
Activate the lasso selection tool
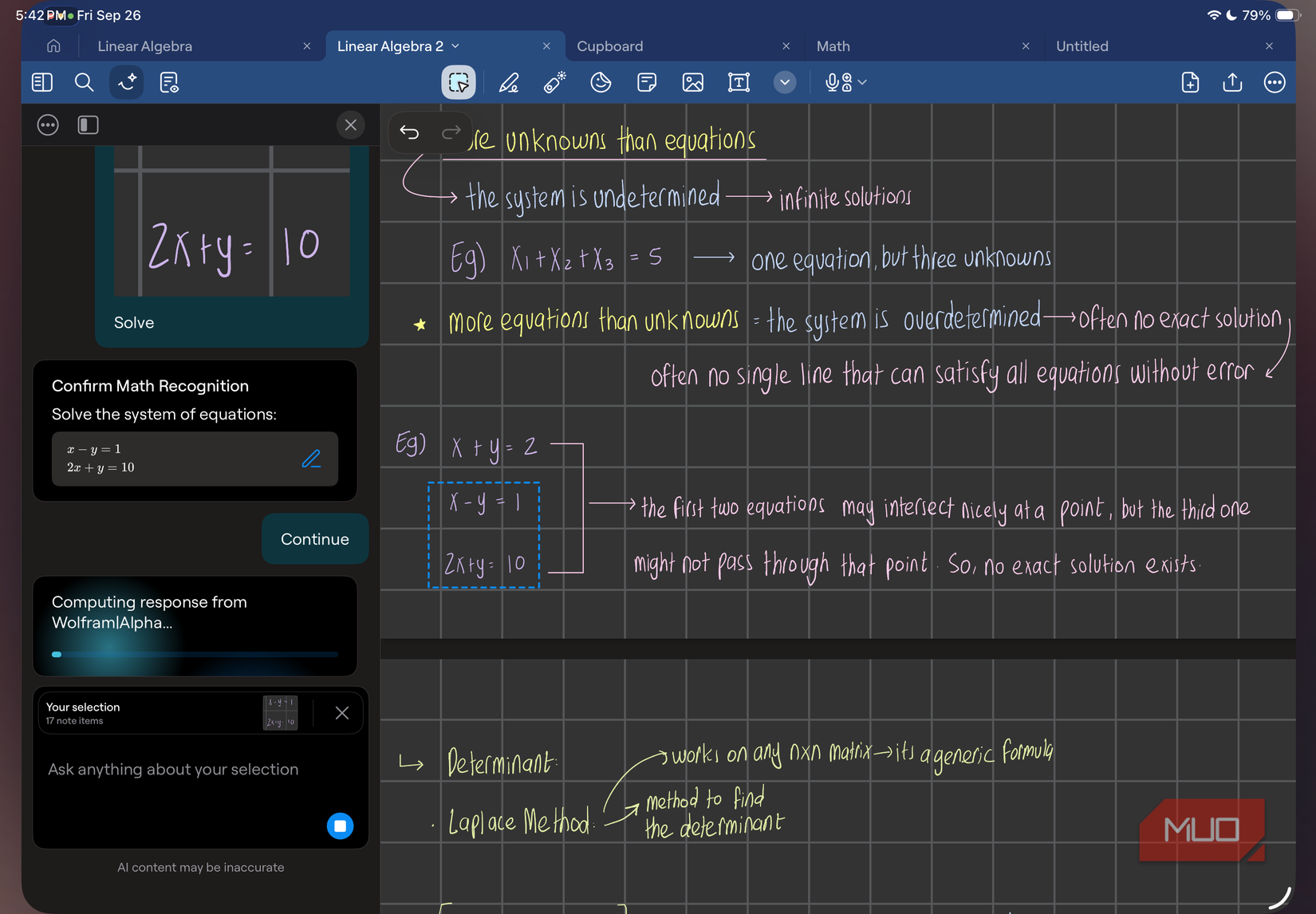[459, 83]
